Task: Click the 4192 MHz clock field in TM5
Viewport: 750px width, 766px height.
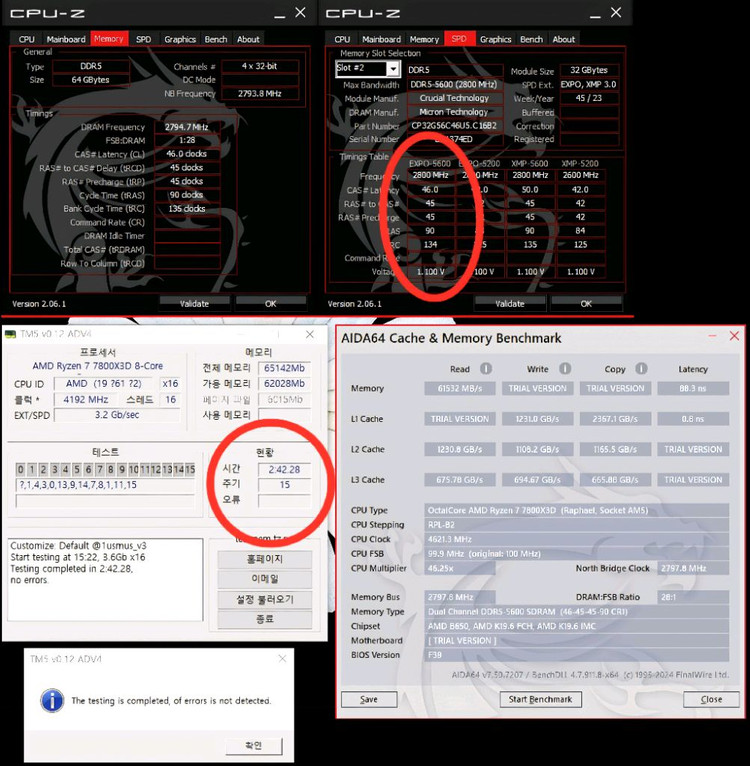Action: 86,399
